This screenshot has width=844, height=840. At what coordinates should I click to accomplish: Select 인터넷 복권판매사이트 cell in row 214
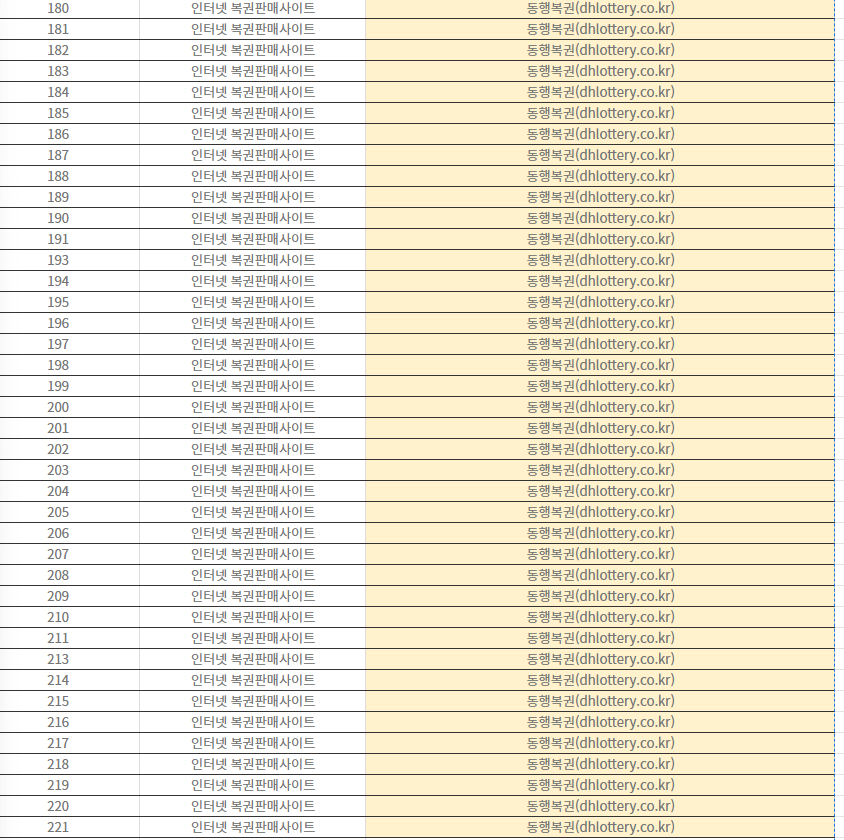(x=252, y=680)
